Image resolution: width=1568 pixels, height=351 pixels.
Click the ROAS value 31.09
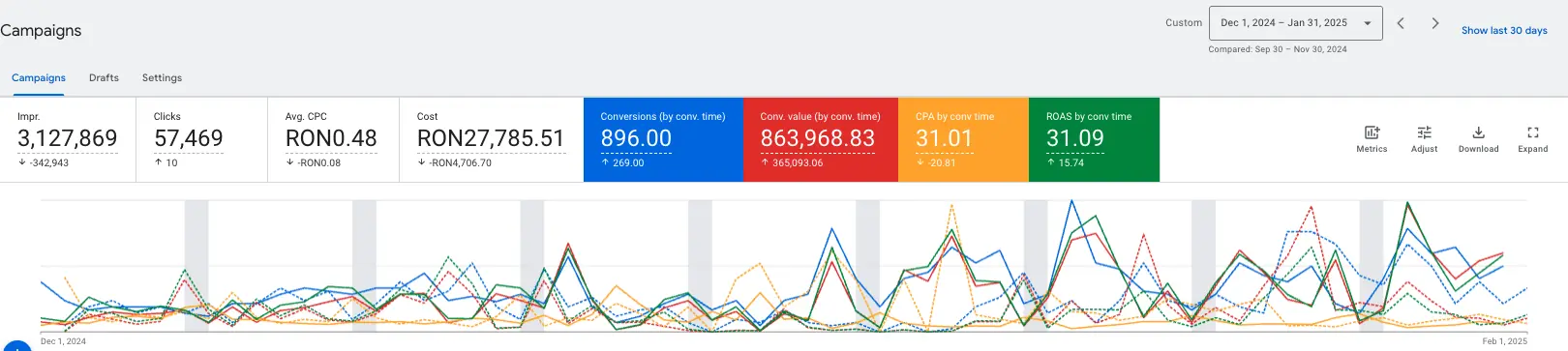[x=1075, y=138]
